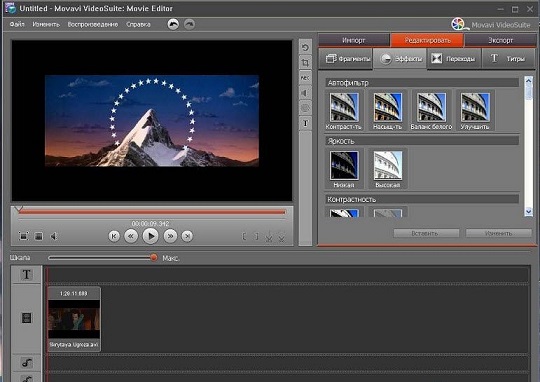The height and width of the screenshot is (382, 540).
Task: Open the Фрагменты sub-tab
Action: click(345, 59)
